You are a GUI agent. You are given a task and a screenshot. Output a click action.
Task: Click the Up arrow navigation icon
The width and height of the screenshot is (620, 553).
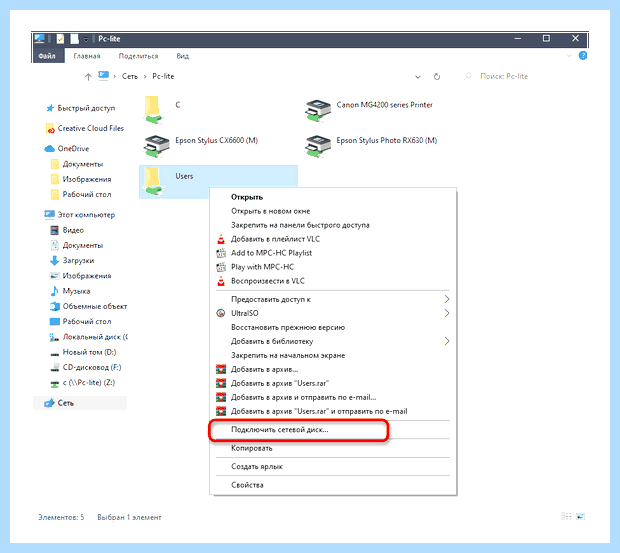pyautogui.click(x=88, y=77)
